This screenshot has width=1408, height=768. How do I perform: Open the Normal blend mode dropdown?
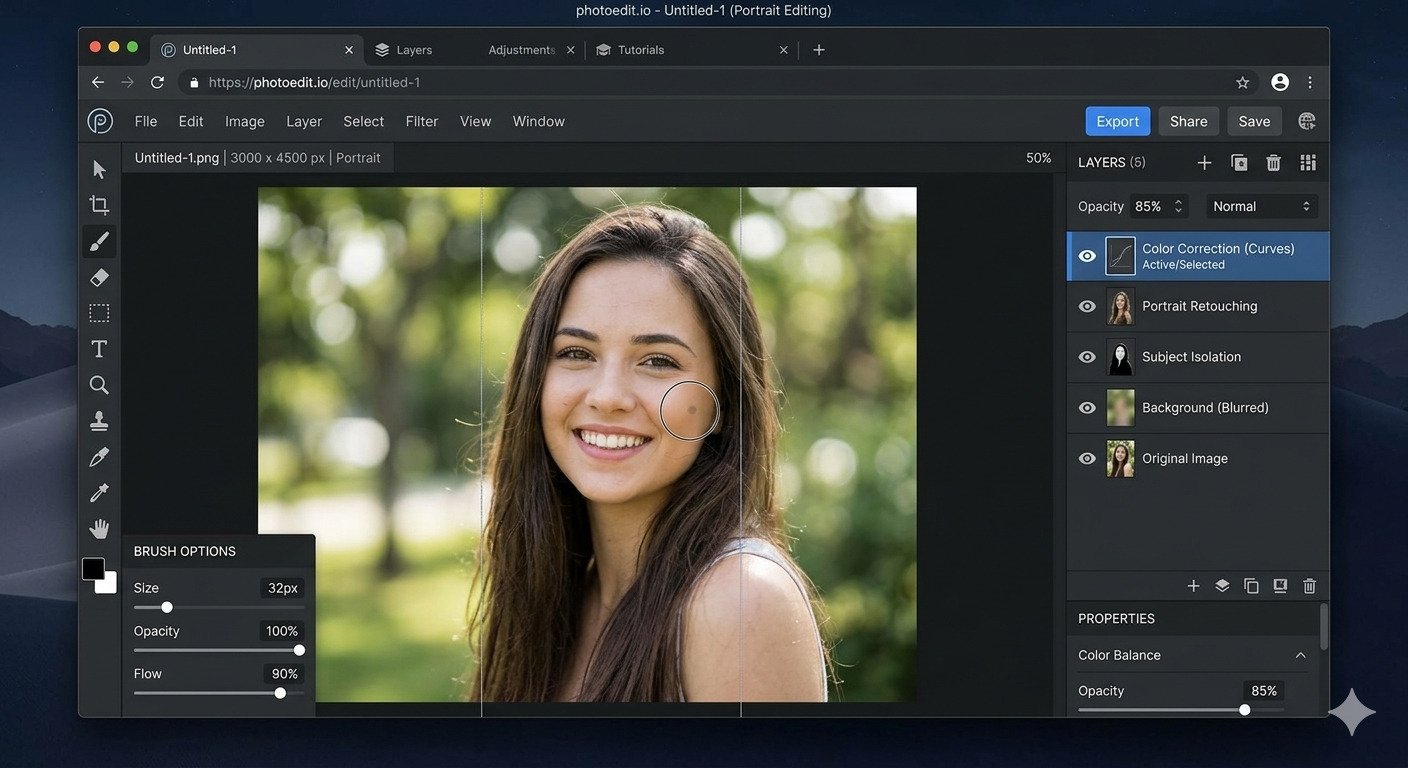(x=1261, y=206)
